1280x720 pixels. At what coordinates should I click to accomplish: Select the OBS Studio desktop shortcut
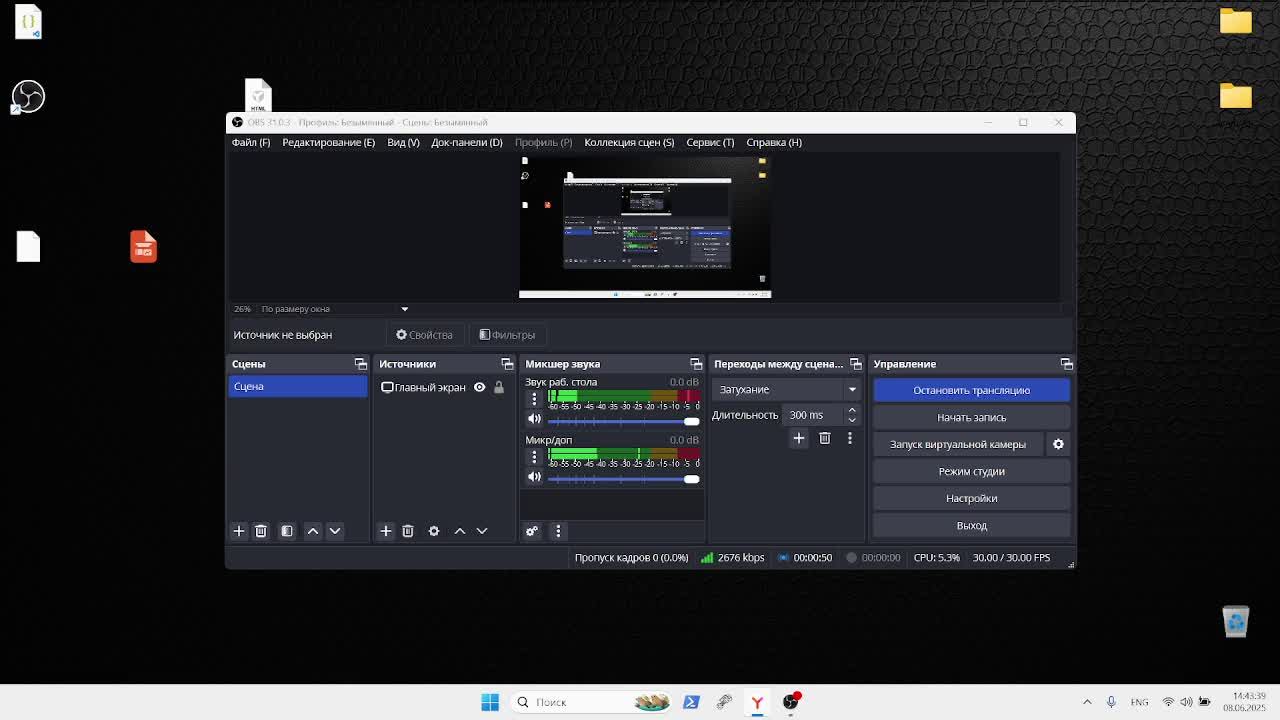pos(28,97)
